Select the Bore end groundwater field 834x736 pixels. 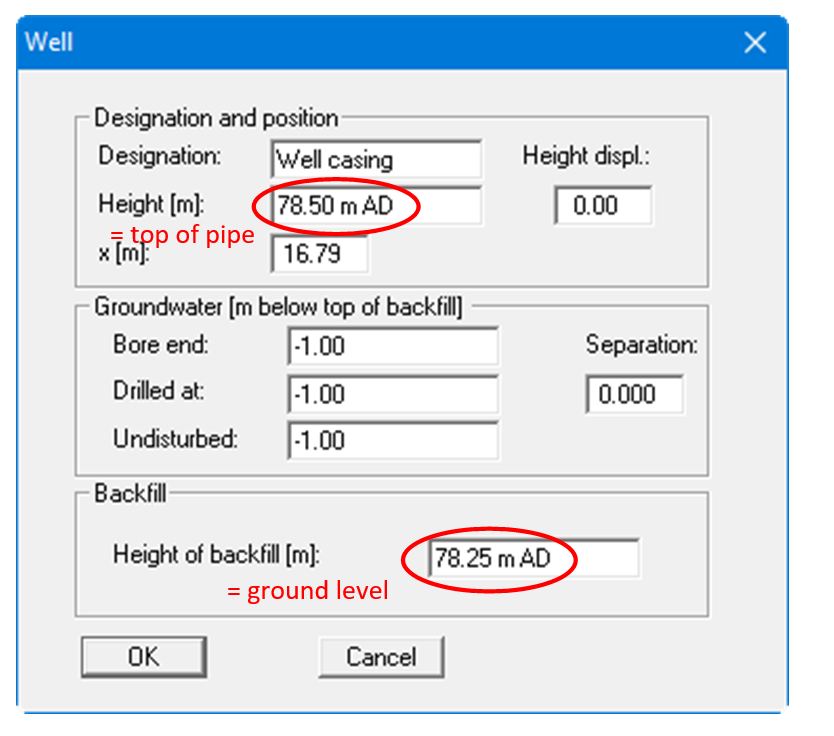tap(391, 347)
